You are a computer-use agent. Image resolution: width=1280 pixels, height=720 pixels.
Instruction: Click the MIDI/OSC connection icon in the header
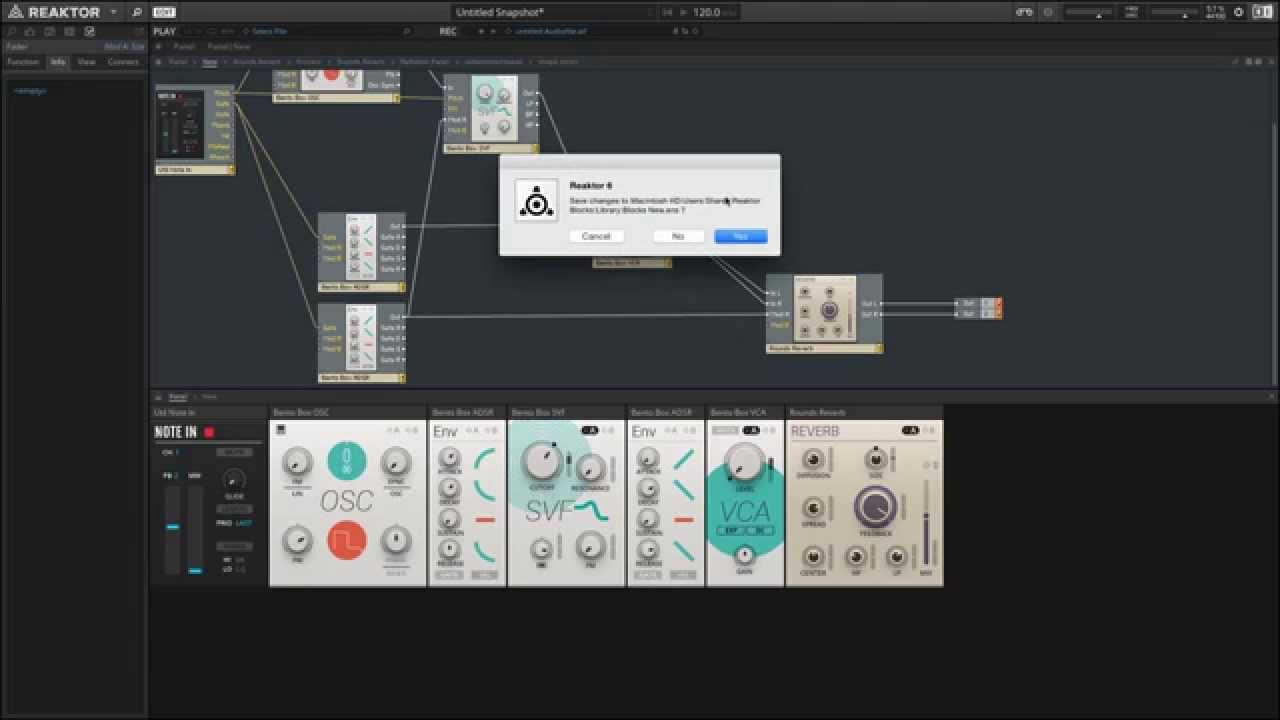[x=1024, y=12]
